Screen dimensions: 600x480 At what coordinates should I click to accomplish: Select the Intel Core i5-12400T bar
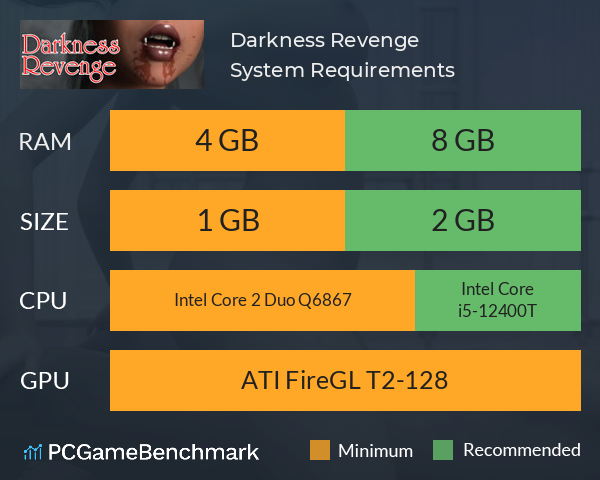point(498,300)
